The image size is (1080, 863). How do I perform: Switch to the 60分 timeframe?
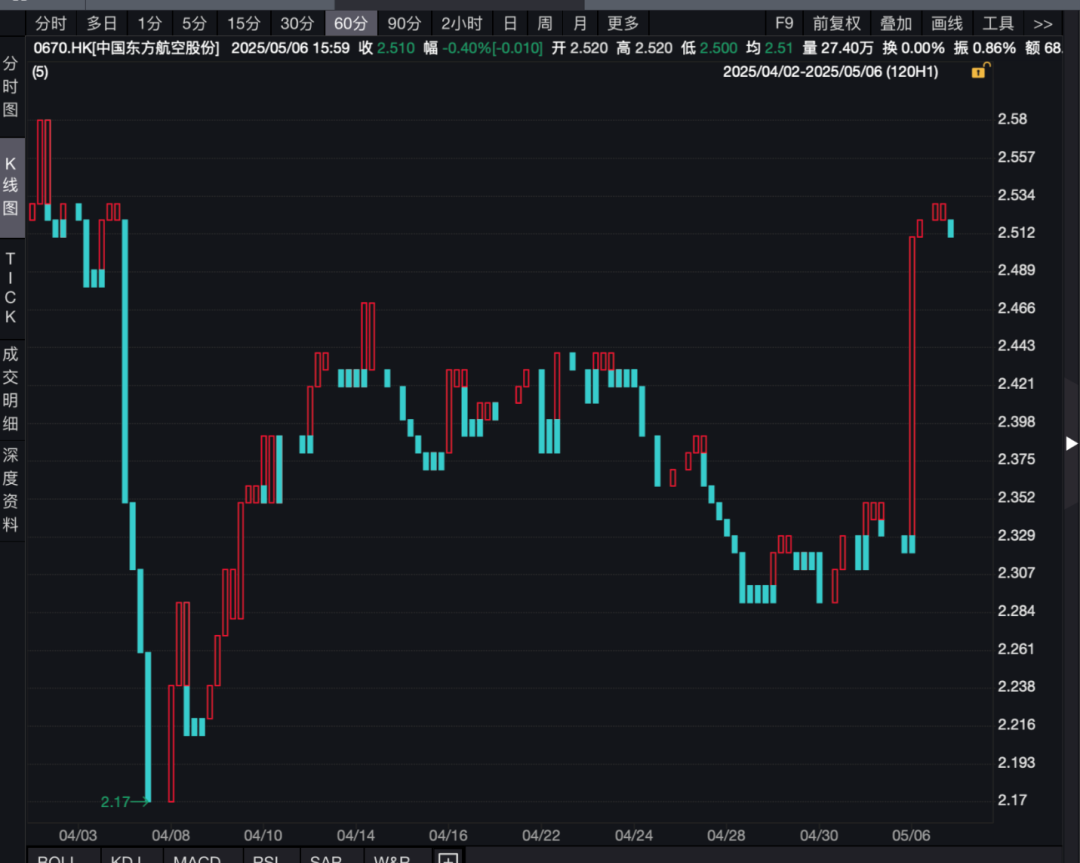pos(350,23)
